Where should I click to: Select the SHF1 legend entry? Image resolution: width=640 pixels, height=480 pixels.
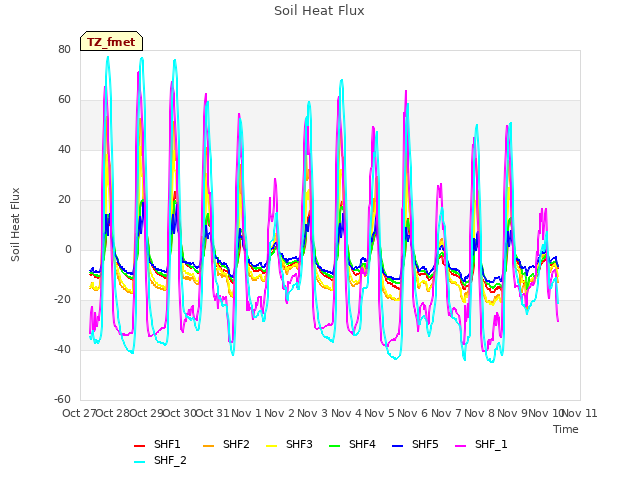pyautogui.click(x=157, y=444)
